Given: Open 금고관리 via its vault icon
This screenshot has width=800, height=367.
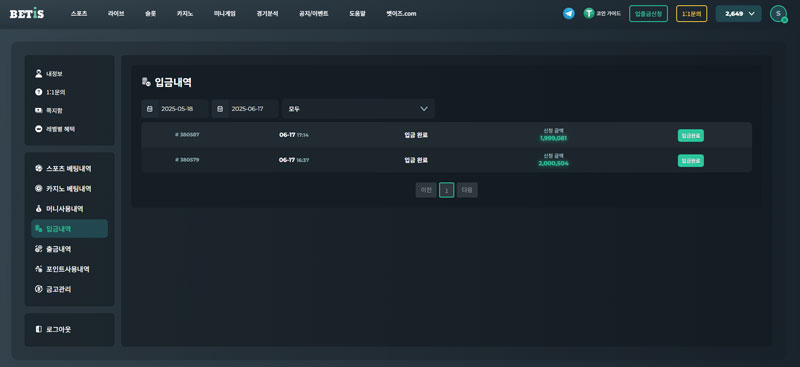Looking at the screenshot, I should click(x=38, y=289).
